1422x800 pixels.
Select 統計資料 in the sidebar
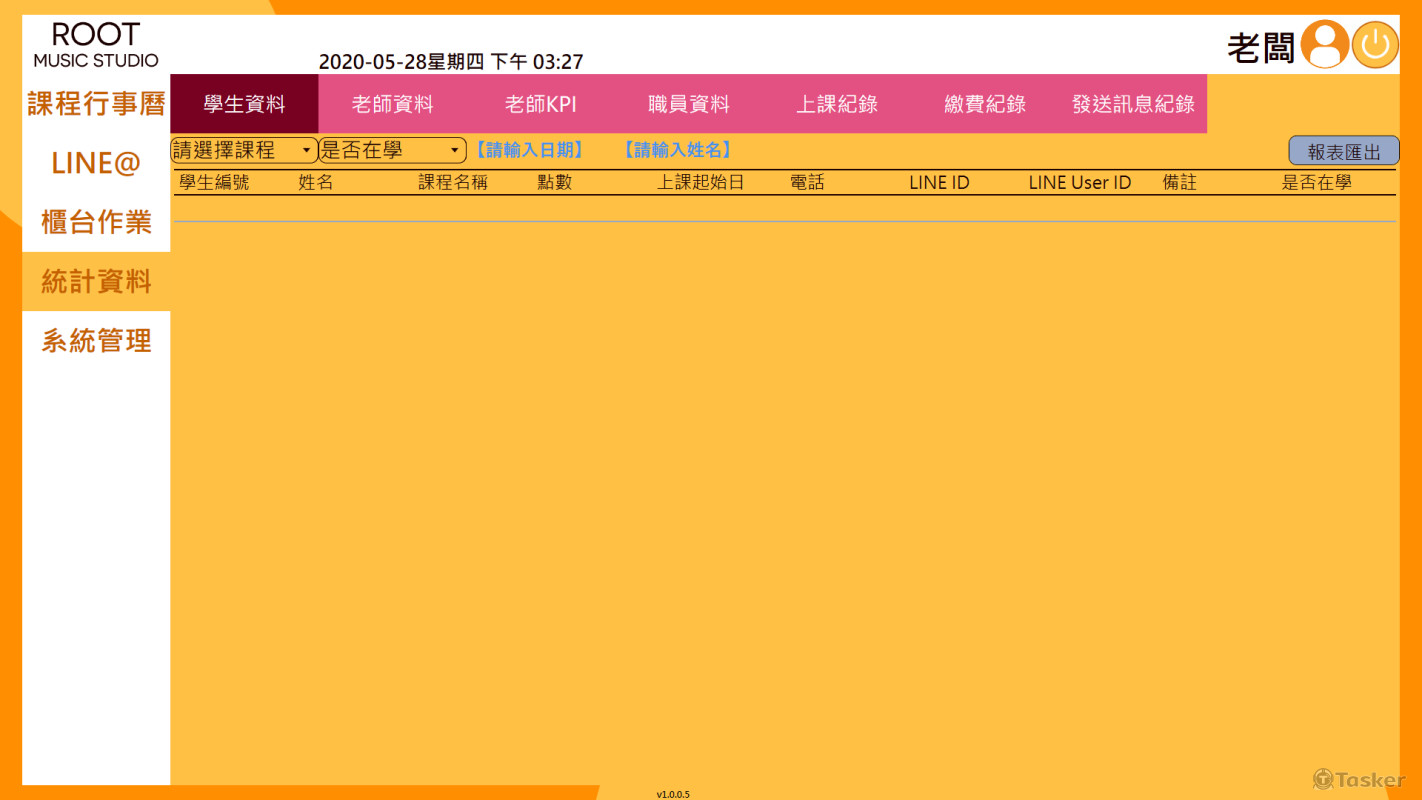point(96,281)
